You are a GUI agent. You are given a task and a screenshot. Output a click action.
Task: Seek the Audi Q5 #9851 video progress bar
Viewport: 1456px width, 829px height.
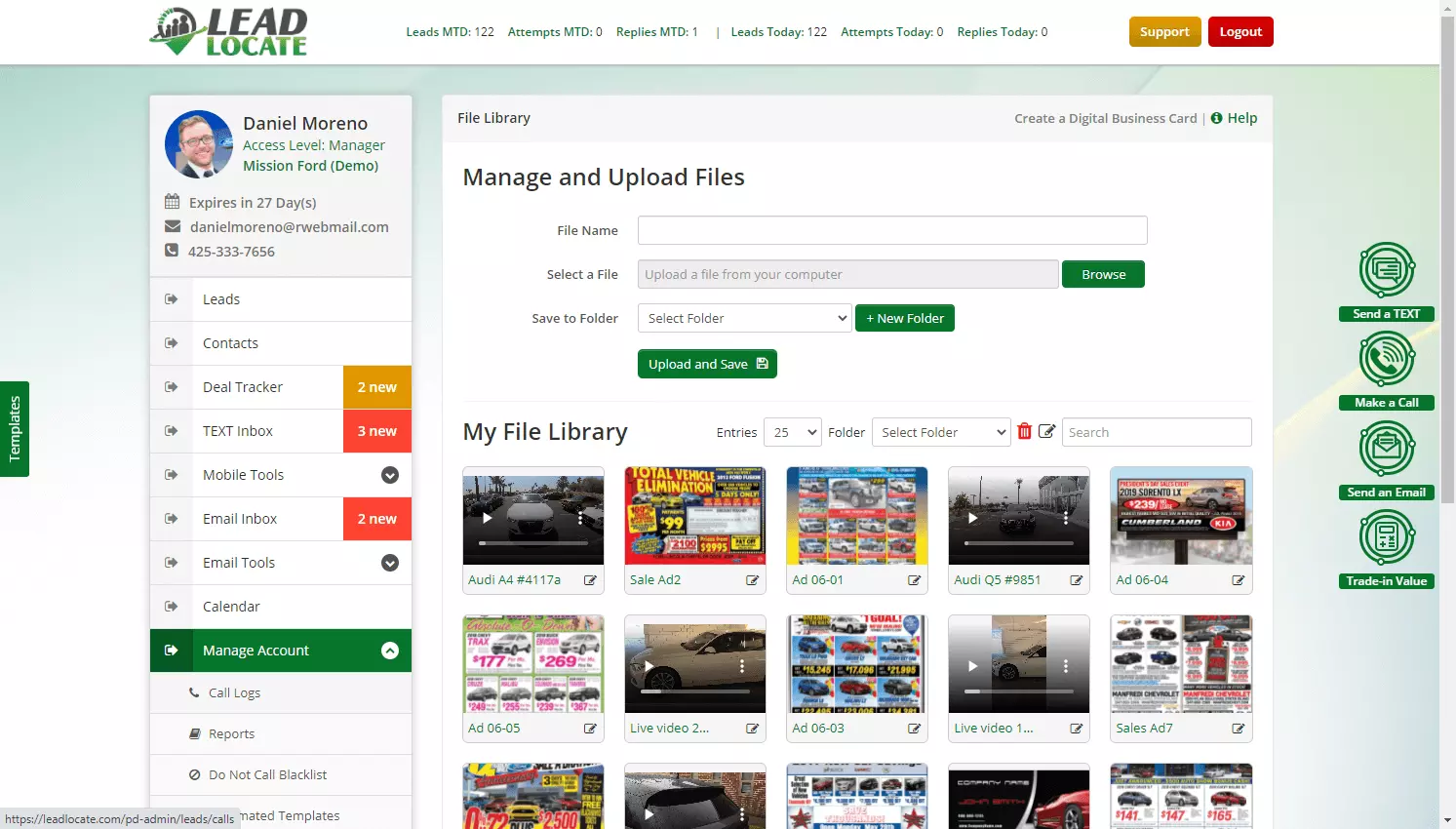click(x=1019, y=543)
